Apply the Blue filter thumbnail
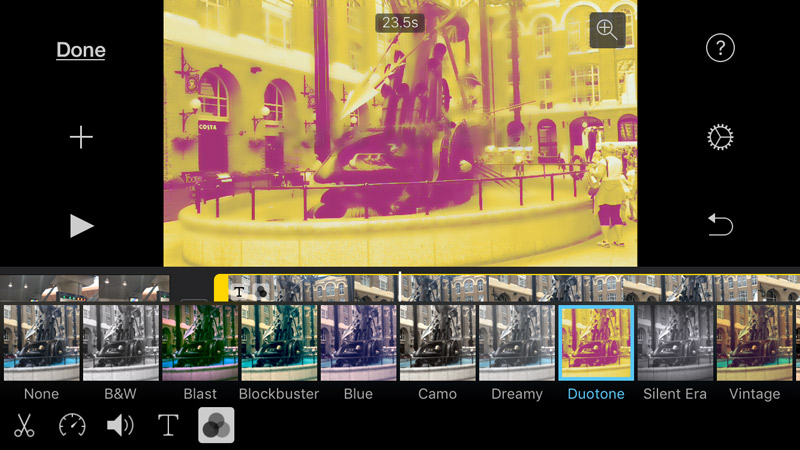The height and width of the screenshot is (450, 800). [358, 342]
